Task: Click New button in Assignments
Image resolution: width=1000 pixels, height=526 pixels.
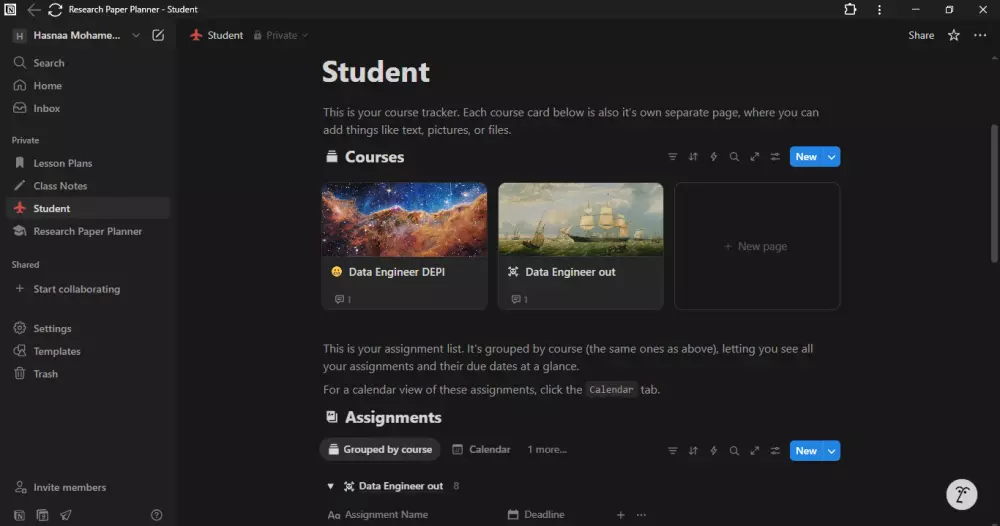Action: click(806, 451)
